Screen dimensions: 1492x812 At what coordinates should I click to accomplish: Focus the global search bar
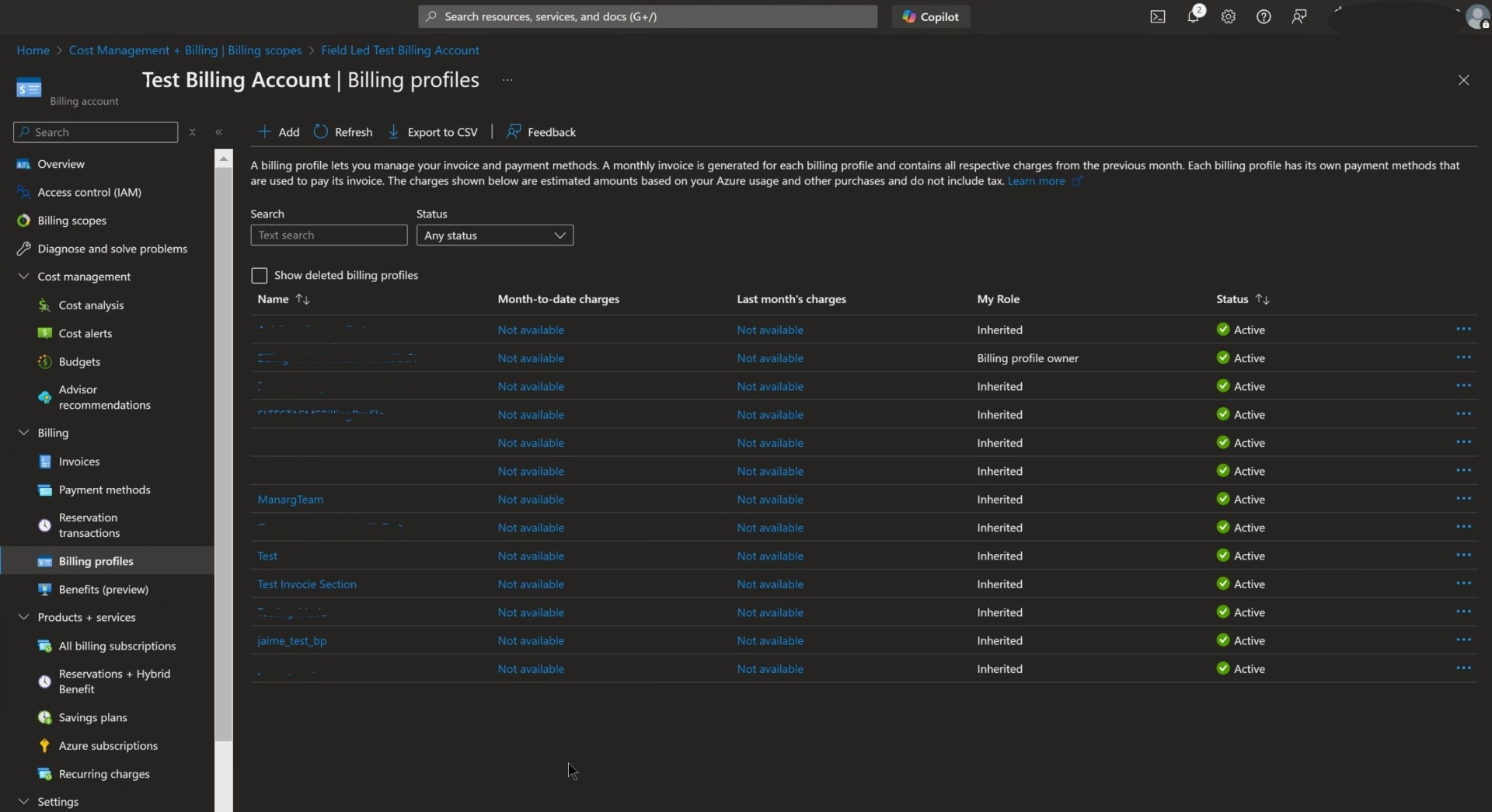tap(647, 16)
